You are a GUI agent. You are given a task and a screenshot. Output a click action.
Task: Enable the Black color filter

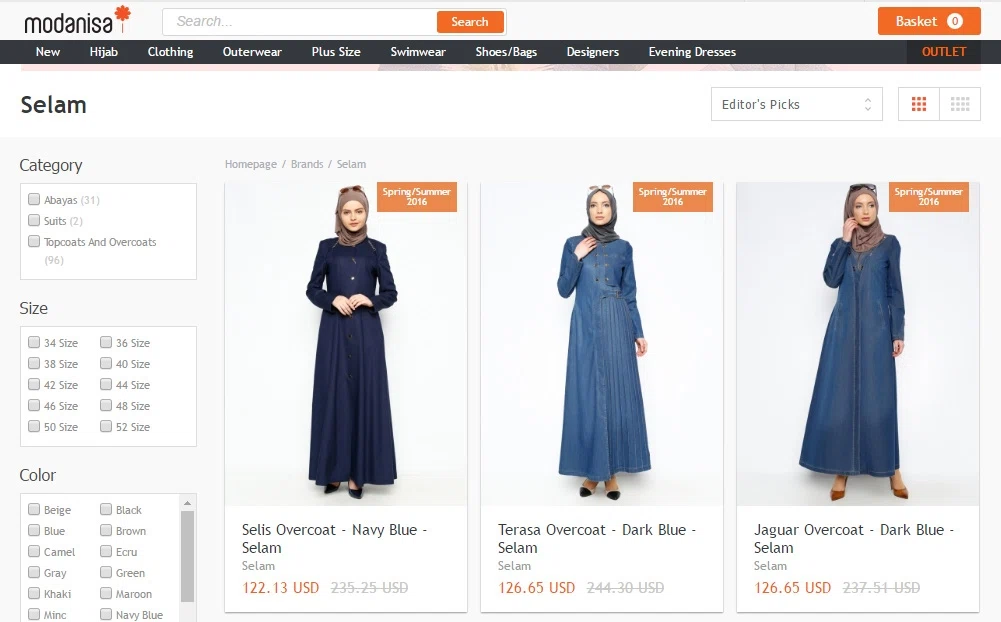click(106, 510)
